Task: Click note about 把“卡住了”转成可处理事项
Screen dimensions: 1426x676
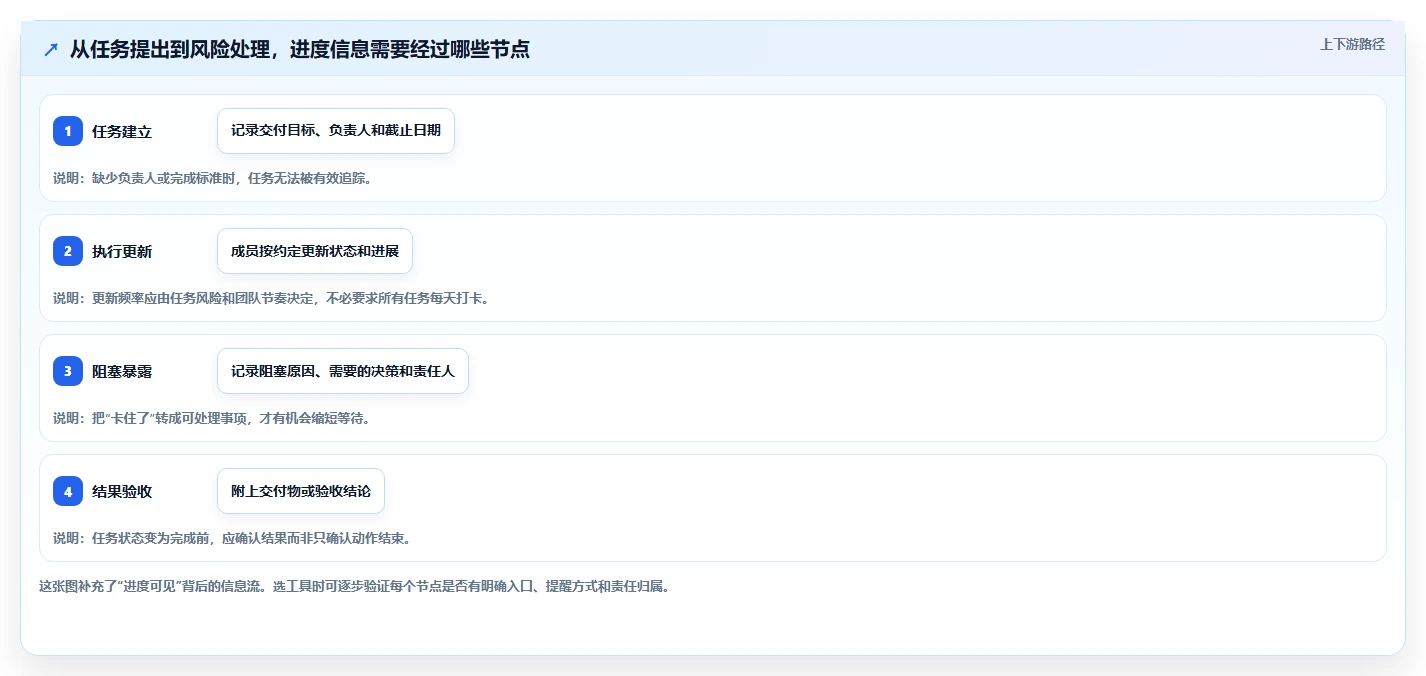Action: click(x=212, y=418)
